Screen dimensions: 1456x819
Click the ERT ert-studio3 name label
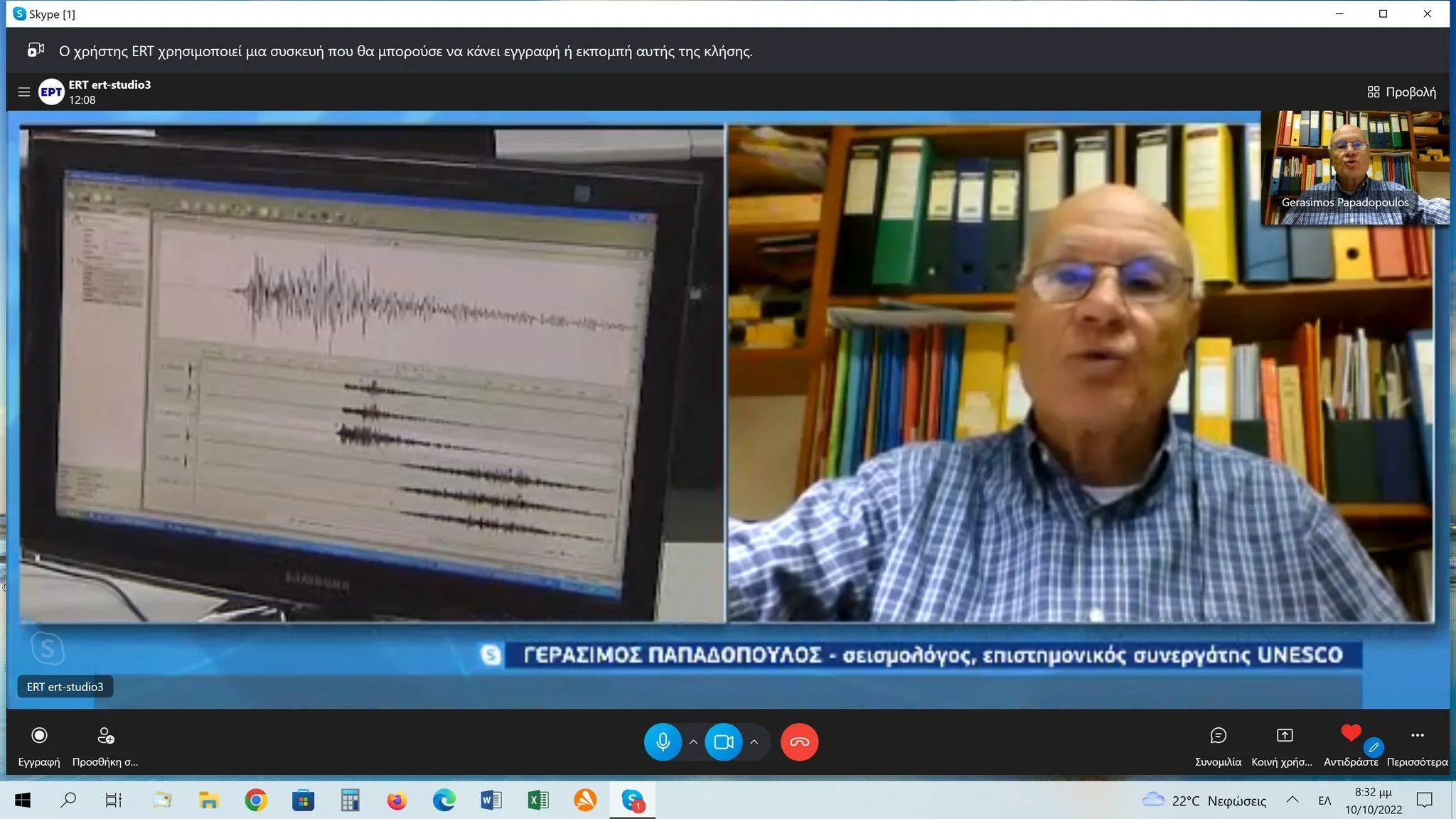[65, 687]
